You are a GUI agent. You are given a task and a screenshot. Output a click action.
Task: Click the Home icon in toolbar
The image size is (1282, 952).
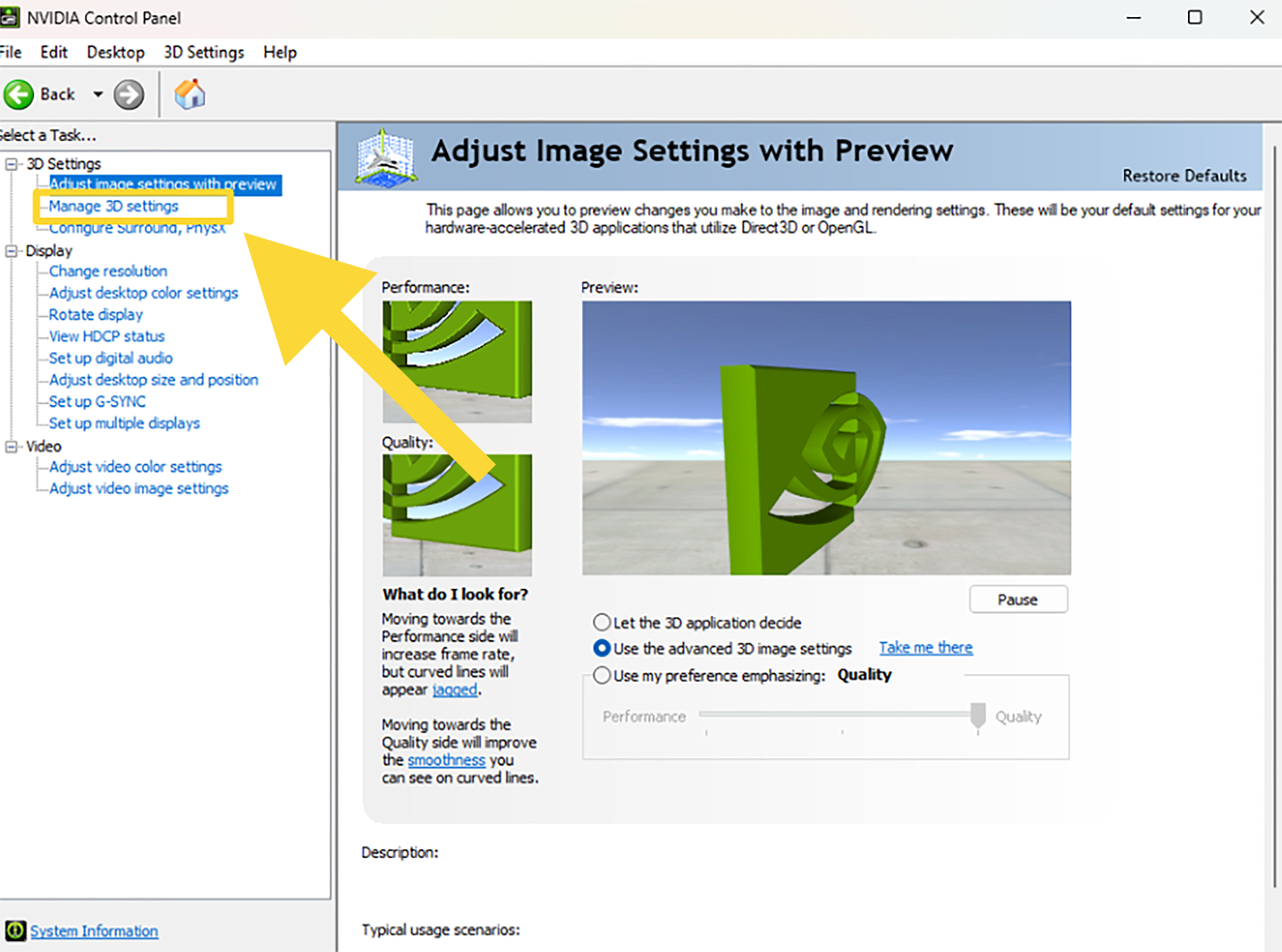[190, 94]
